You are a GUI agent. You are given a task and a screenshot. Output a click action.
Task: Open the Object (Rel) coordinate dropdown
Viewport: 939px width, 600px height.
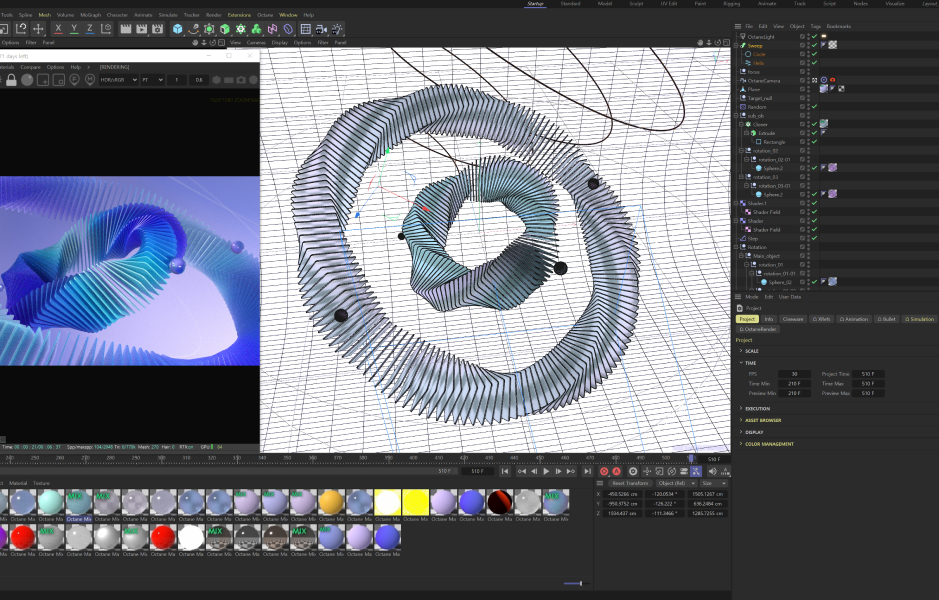[676, 483]
